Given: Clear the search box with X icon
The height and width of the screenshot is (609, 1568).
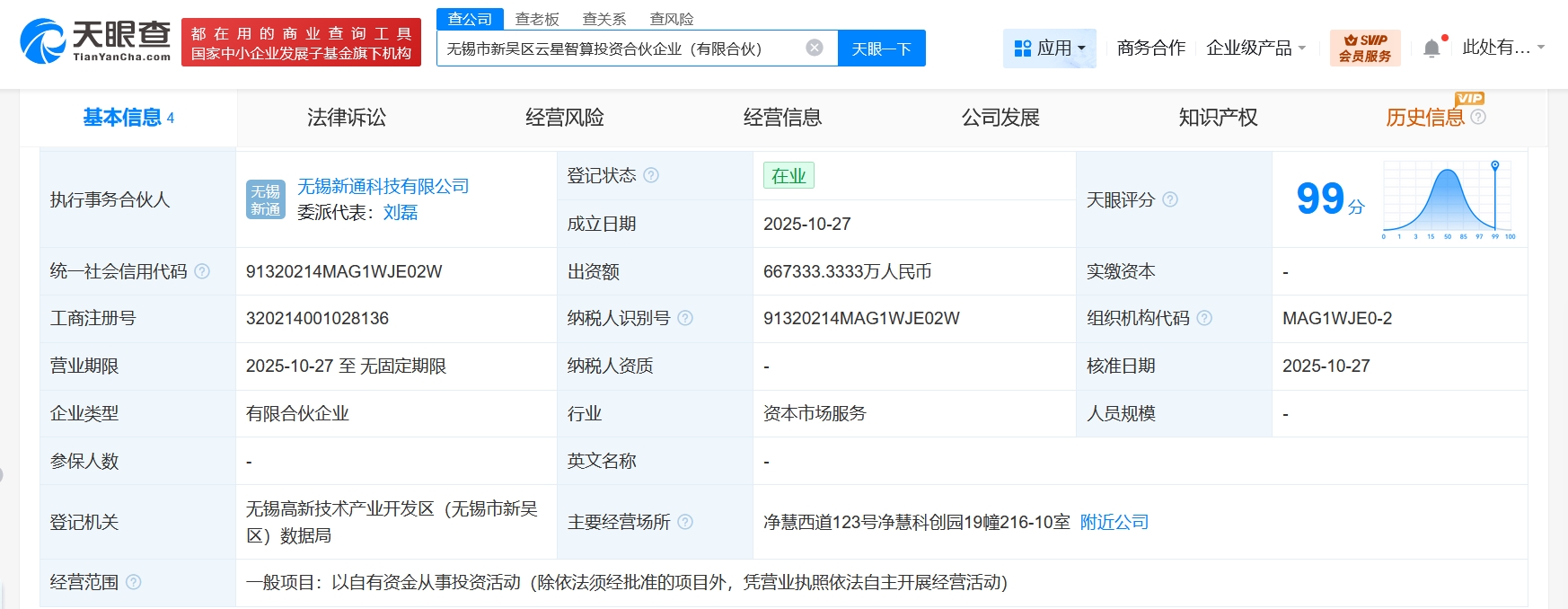Looking at the screenshot, I should coord(814,48).
